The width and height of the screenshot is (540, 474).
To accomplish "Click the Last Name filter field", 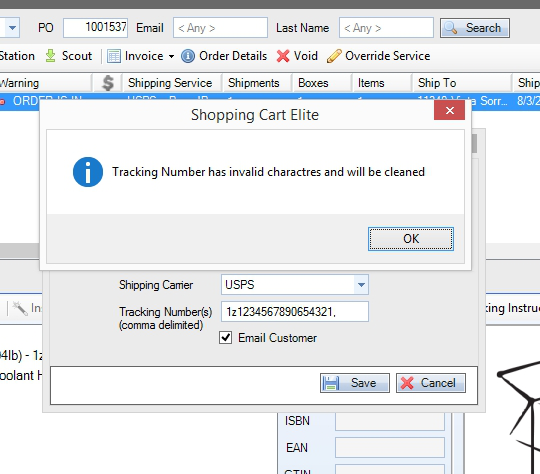I will click(386, 28).
